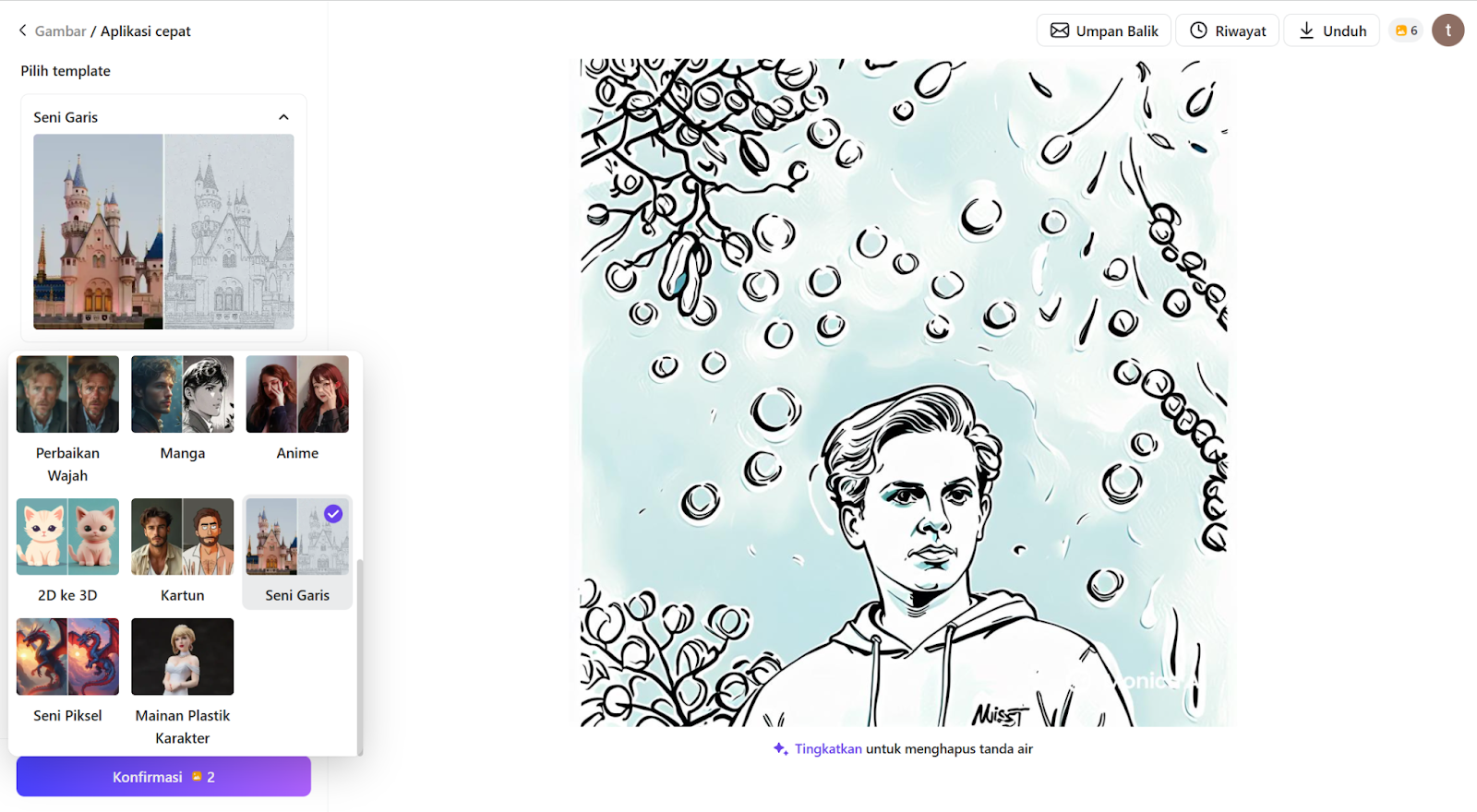Click the Konfirmasi button
Screen dimensions: 1477x812
click(x=163, y=777)
